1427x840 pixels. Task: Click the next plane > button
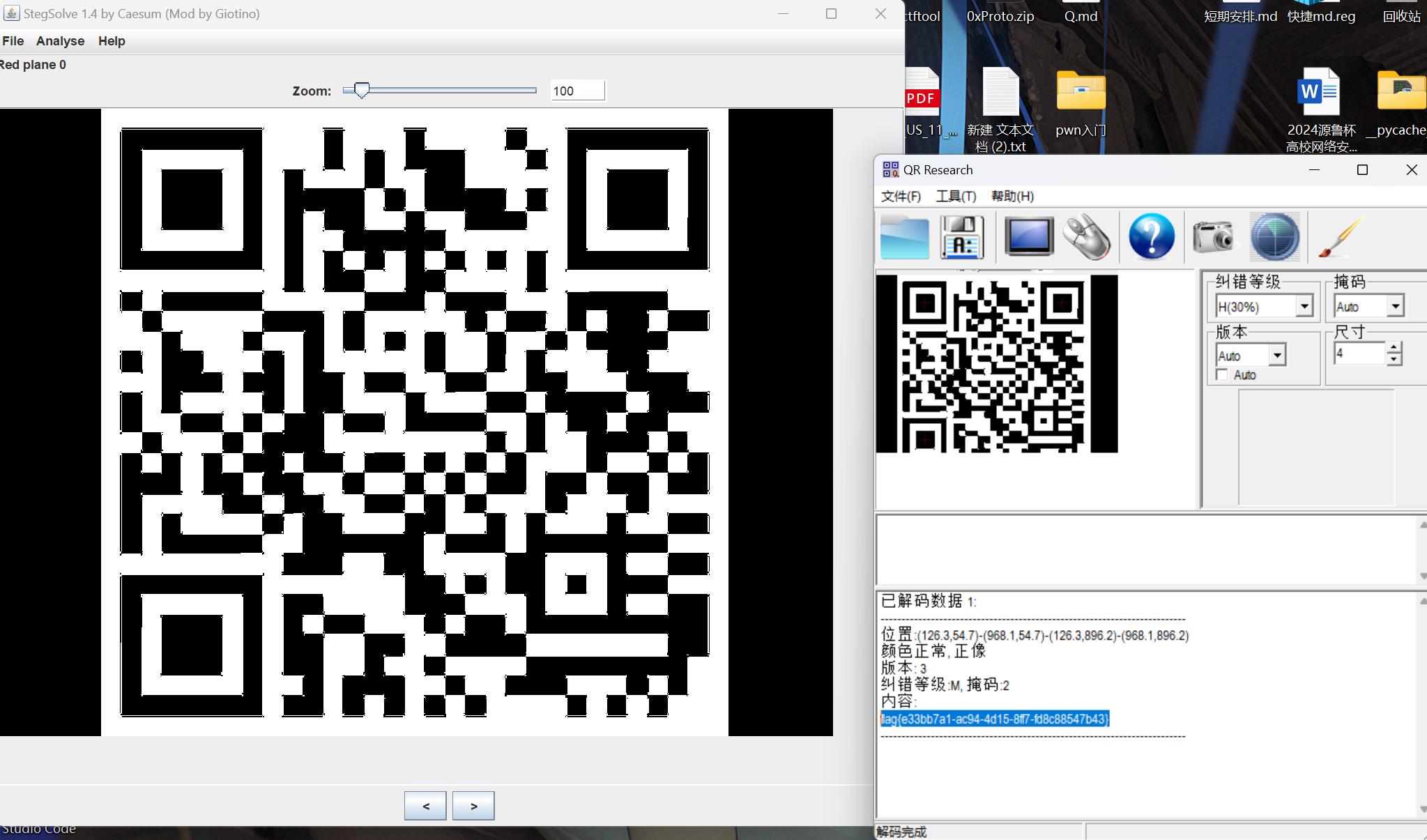pyautogui.click(x=473, y=806)
